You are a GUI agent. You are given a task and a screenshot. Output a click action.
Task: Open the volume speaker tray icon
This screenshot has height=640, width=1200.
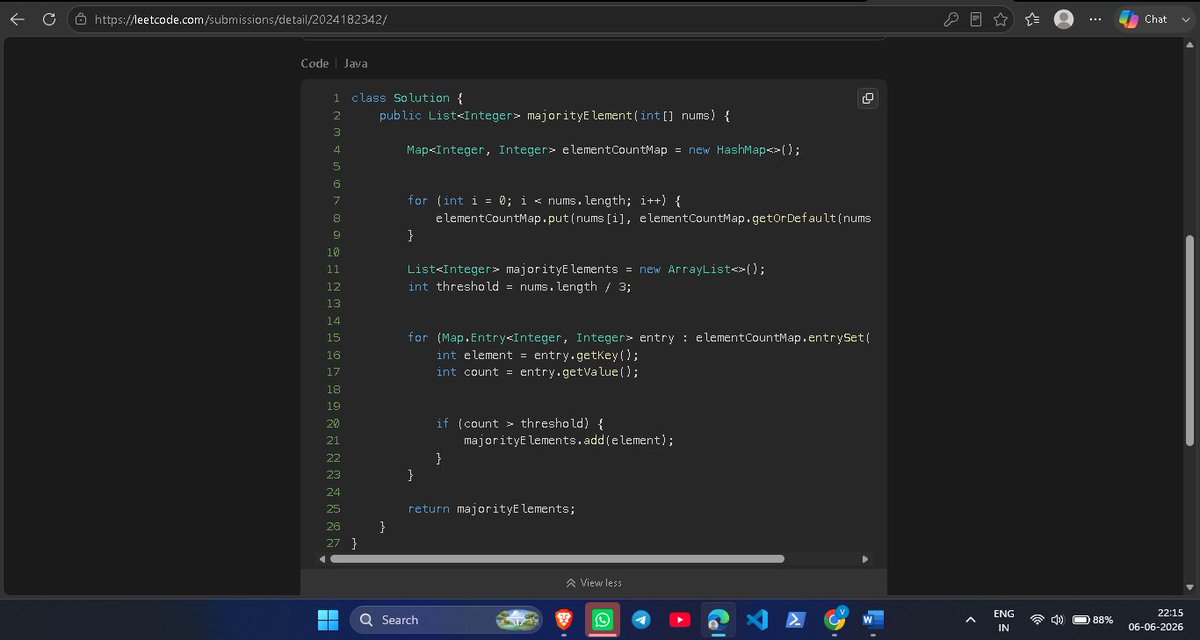point(1057,620)
